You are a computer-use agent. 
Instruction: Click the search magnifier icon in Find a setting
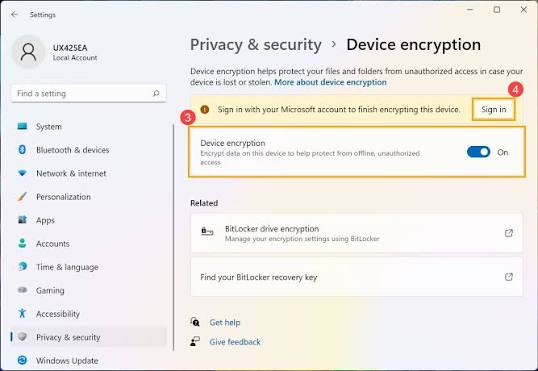point(156,93)
